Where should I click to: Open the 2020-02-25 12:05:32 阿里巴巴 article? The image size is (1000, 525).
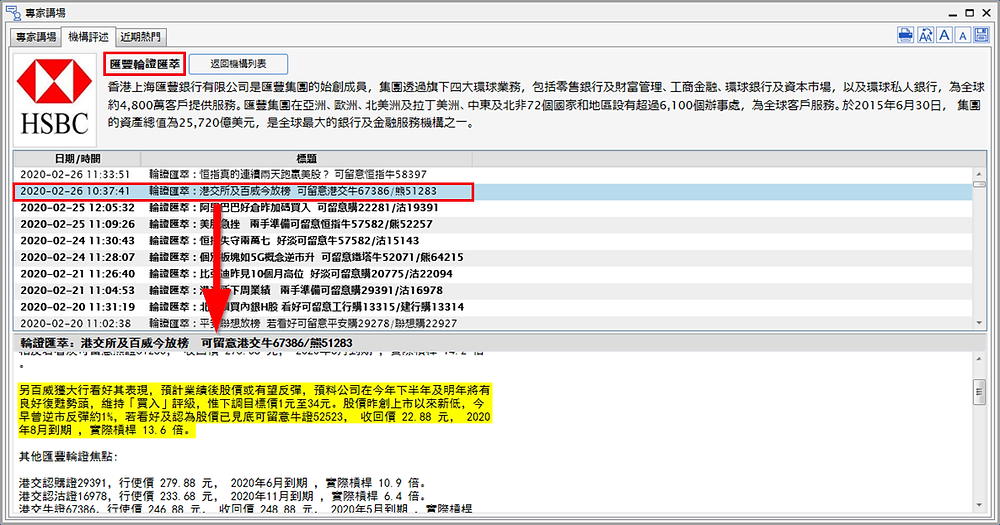(x=493, y=207)
